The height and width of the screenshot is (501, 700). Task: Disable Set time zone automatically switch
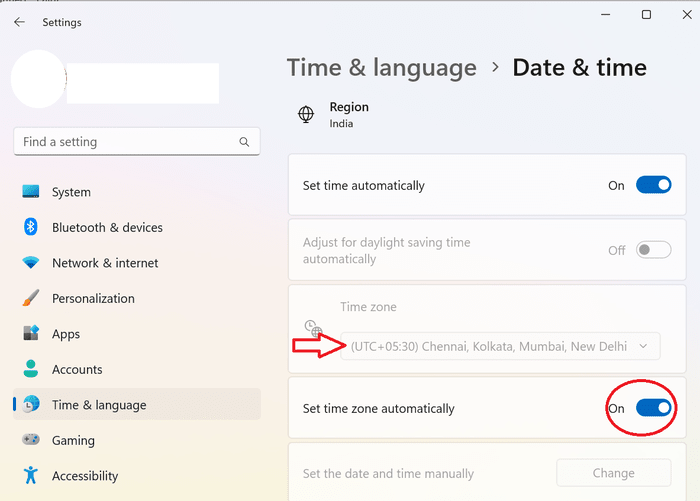tap(654, 408)
